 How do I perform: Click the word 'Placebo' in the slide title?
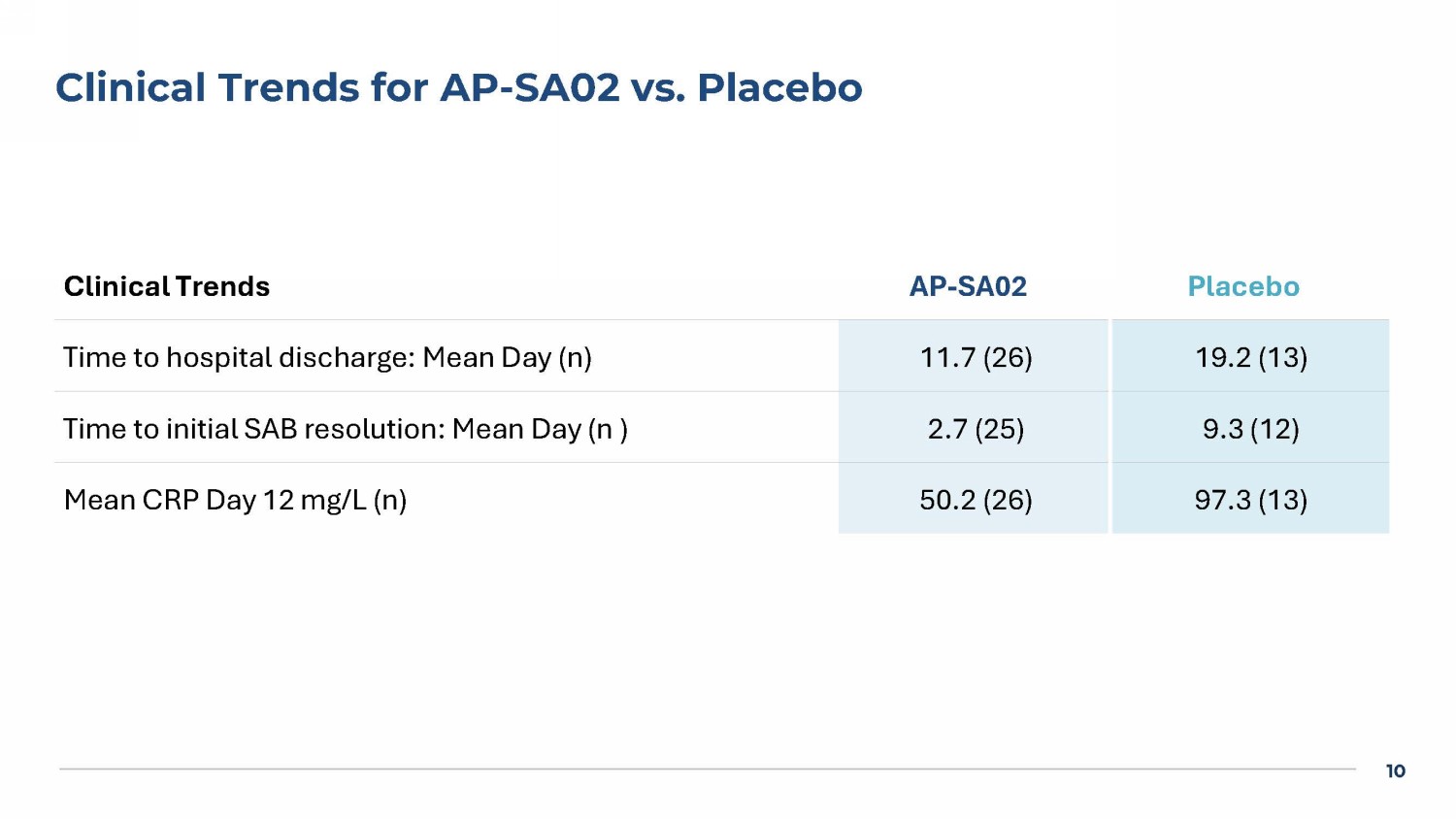tap(779, 87)
